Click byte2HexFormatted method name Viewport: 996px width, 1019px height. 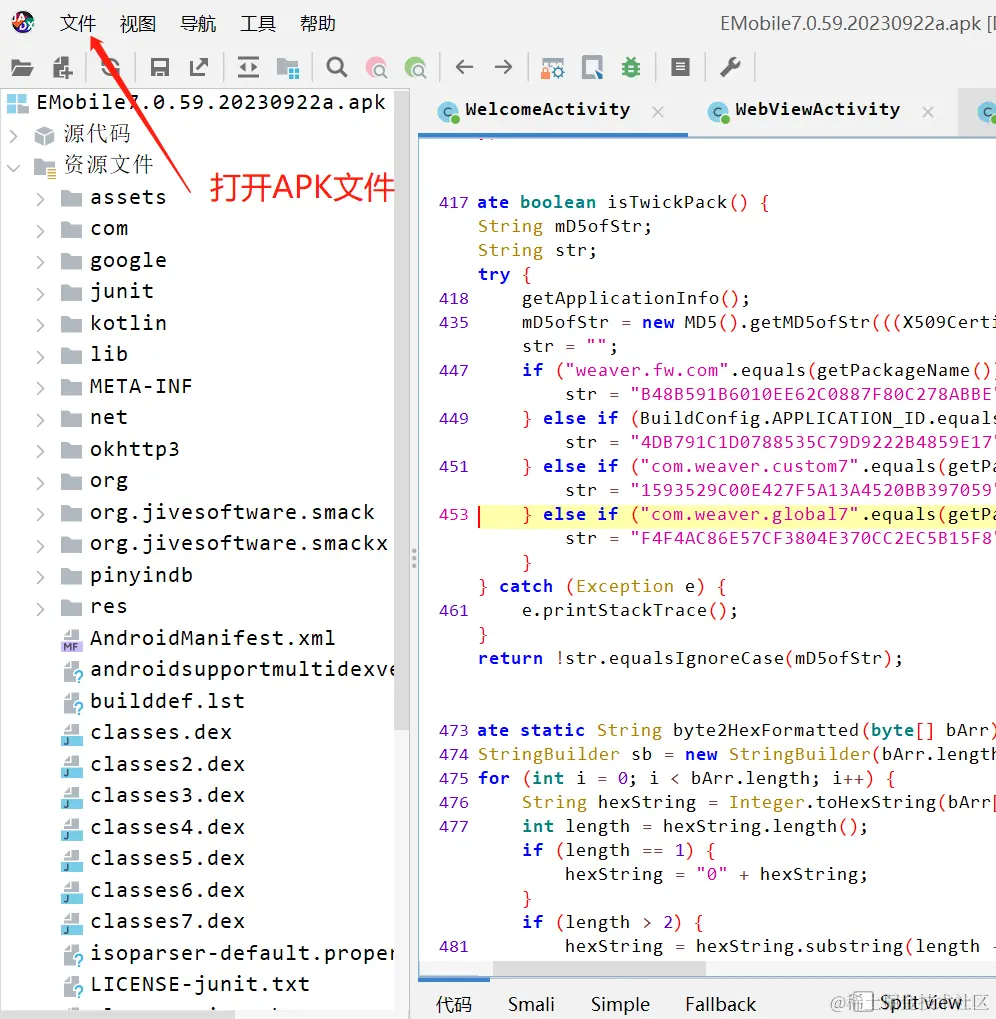tap(766, 730)
